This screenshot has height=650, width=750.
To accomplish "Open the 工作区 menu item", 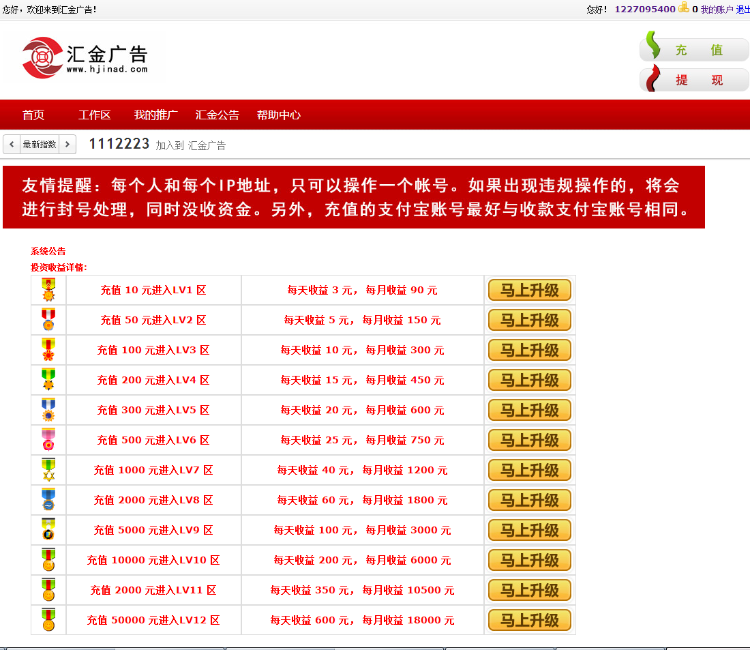I will coord(94,115).
